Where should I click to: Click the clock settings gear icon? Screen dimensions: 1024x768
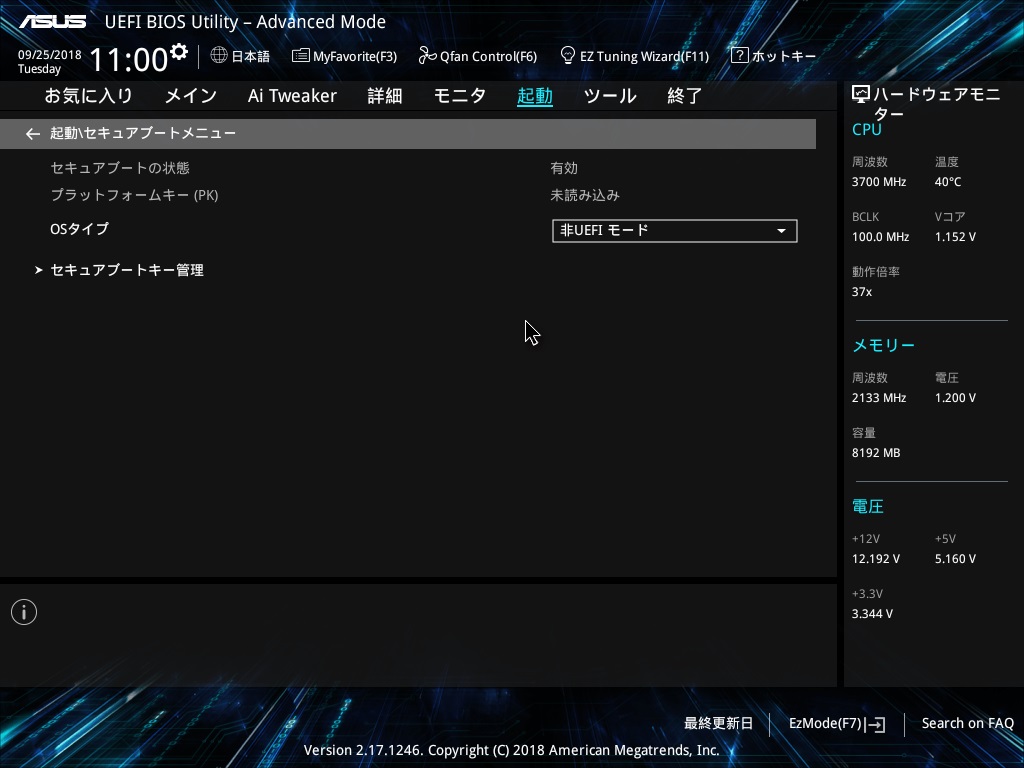pyautogui.click(x=178, y=51)
